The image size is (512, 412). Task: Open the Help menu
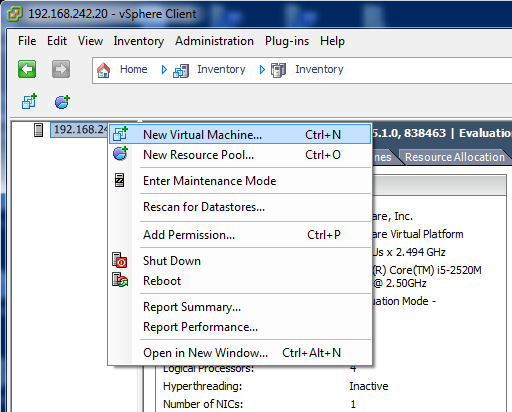coord(332,41)
